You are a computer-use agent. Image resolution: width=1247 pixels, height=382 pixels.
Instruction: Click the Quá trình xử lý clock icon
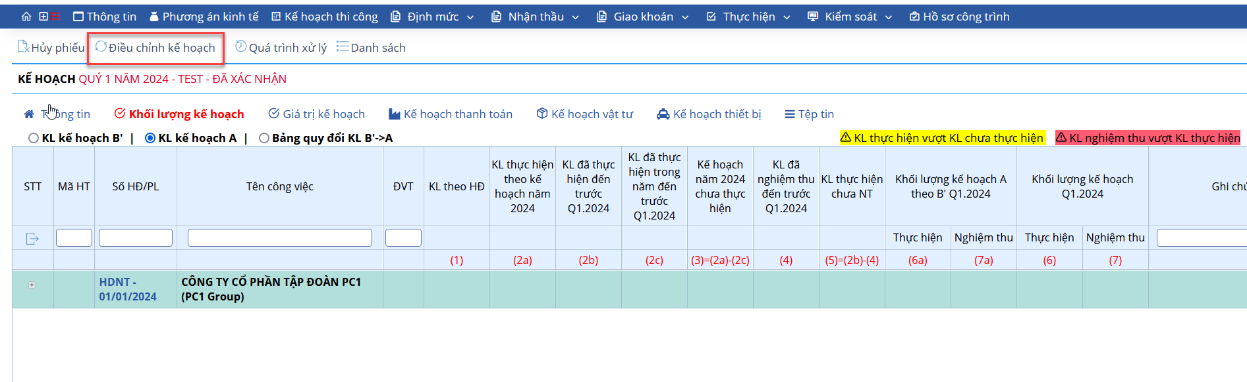240,47
